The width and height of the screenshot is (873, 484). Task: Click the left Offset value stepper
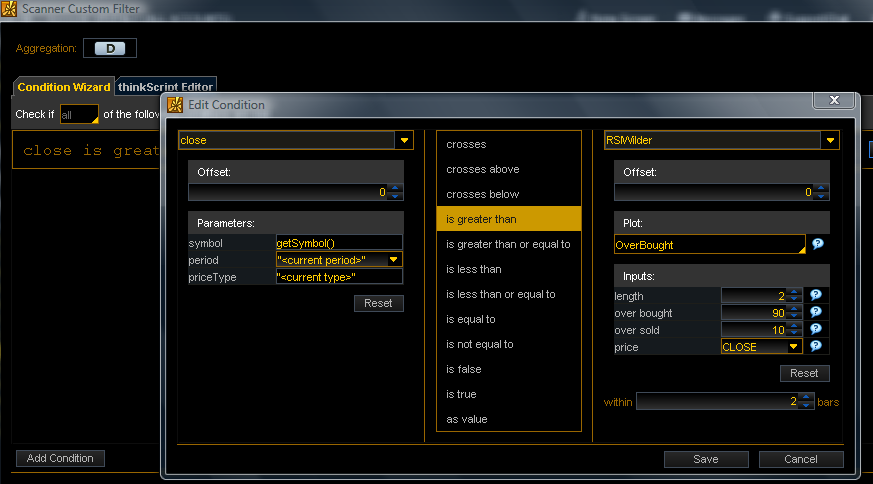coord(395,192)
